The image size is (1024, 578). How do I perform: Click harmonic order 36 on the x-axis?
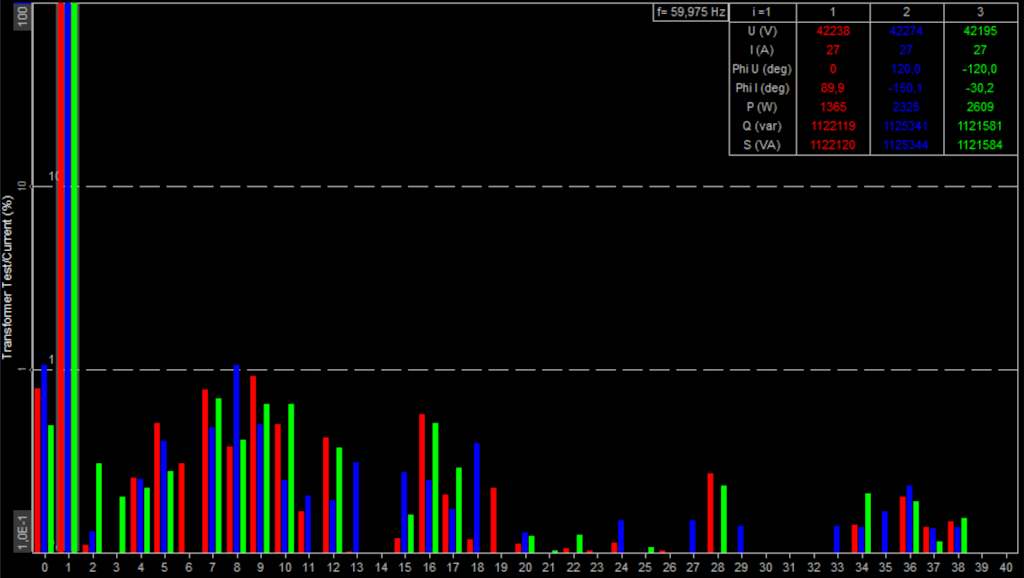pos(909,568)
